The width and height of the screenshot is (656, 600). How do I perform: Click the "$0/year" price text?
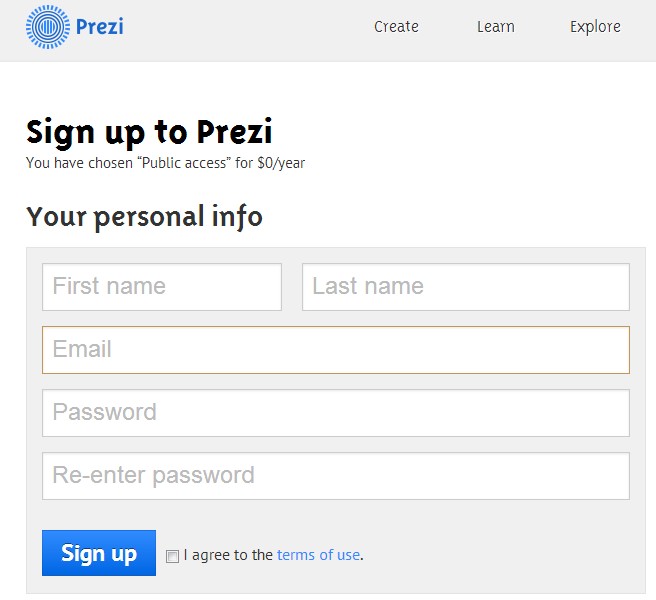click(281, 163)
